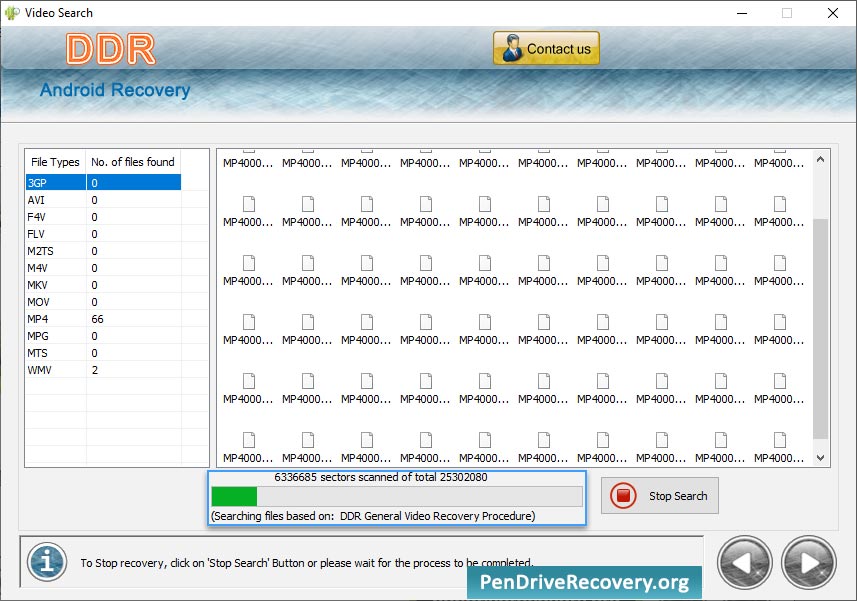Click the DDR logo
This screenshot has height=601, width=857.
[111, 49]
